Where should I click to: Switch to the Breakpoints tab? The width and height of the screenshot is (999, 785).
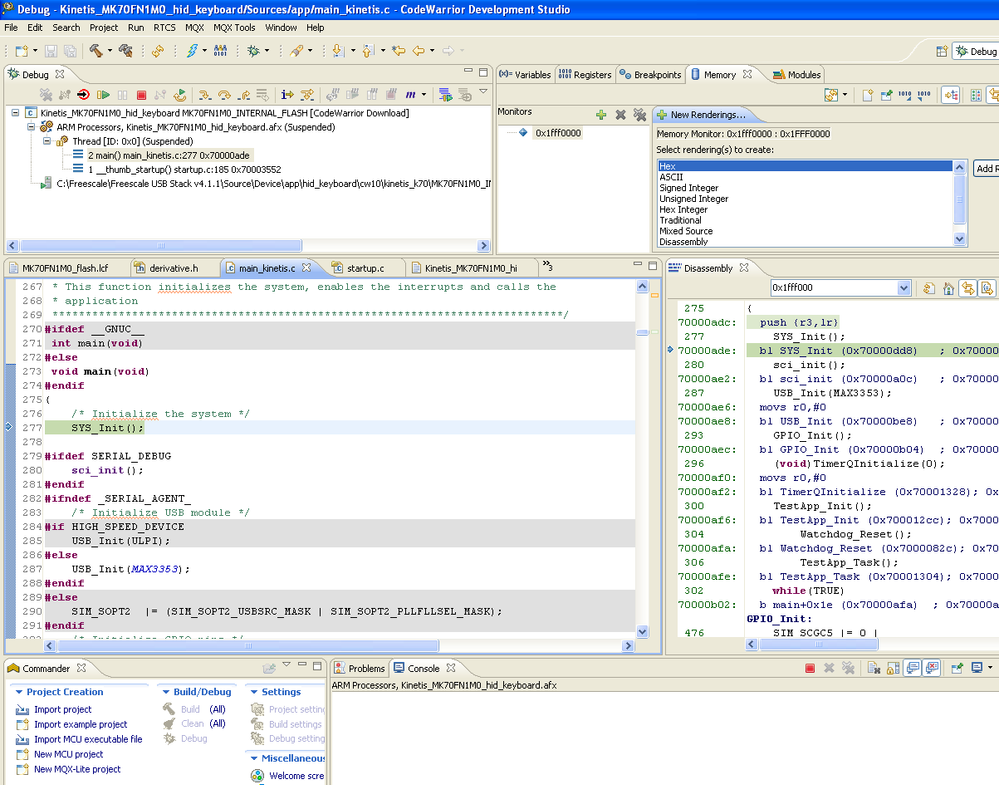click(x=650, y=75)
